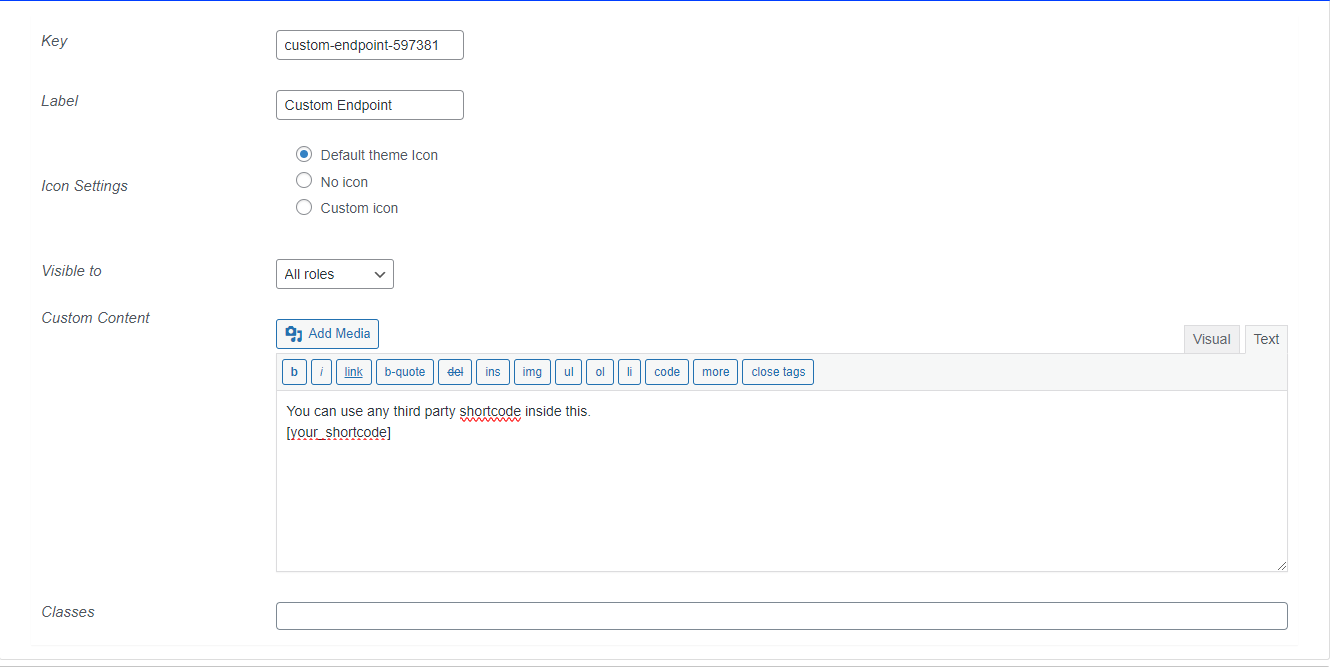Click the ol list quicktag
Image resolution: width=1335 pixels, height=667 pixels.
(x=600, y=372)
